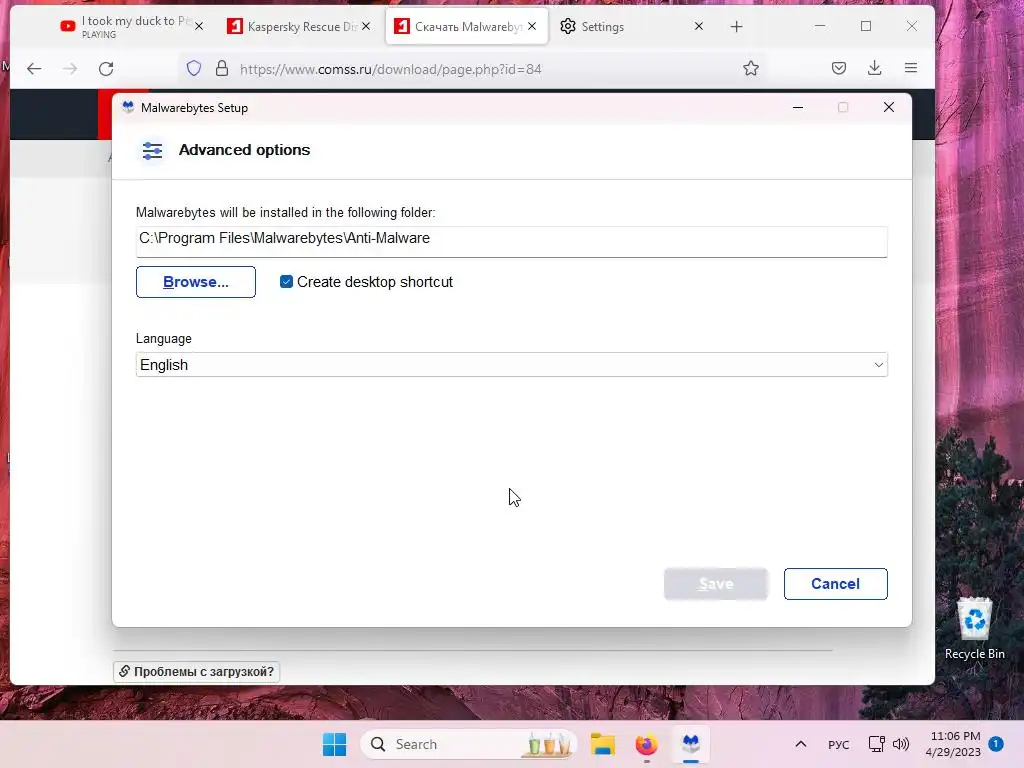This screenshot has height=768, width=1024.
Task: Close the Settings tab
Action: pyautogui.click(x=699, y=26)
